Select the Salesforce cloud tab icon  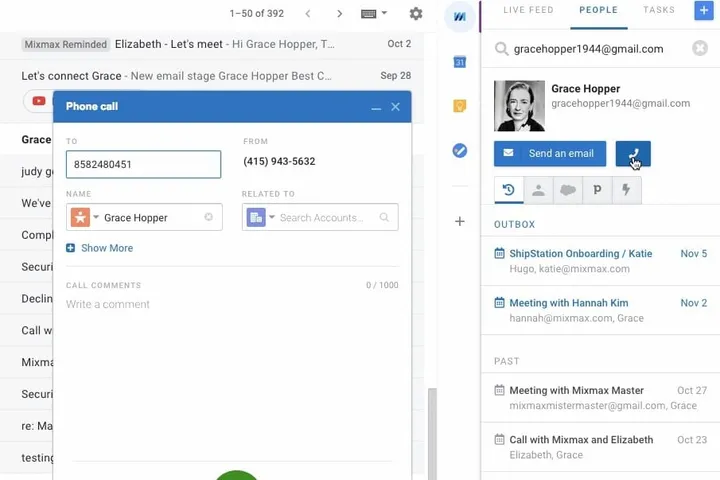click(568, 190)
